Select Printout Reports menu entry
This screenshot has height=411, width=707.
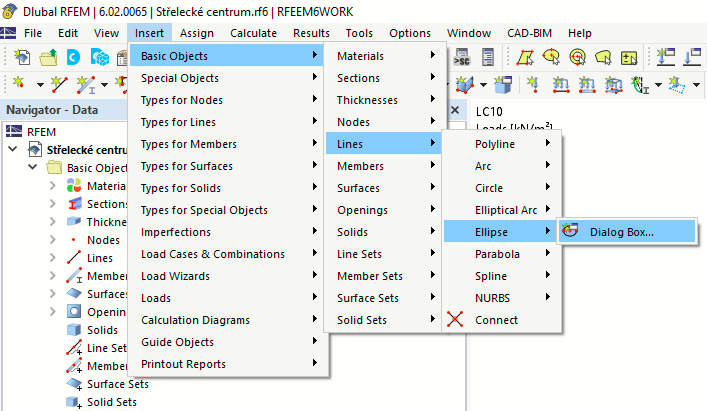[x=183, y=364]
